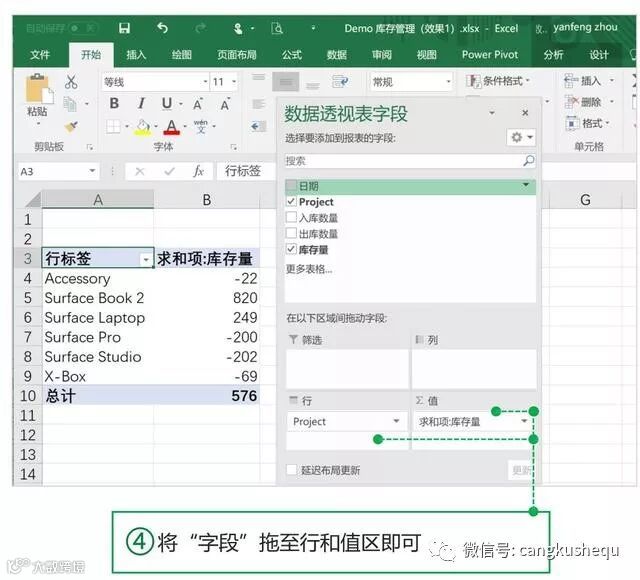Click the 更新 update button

tap(521, 470)
